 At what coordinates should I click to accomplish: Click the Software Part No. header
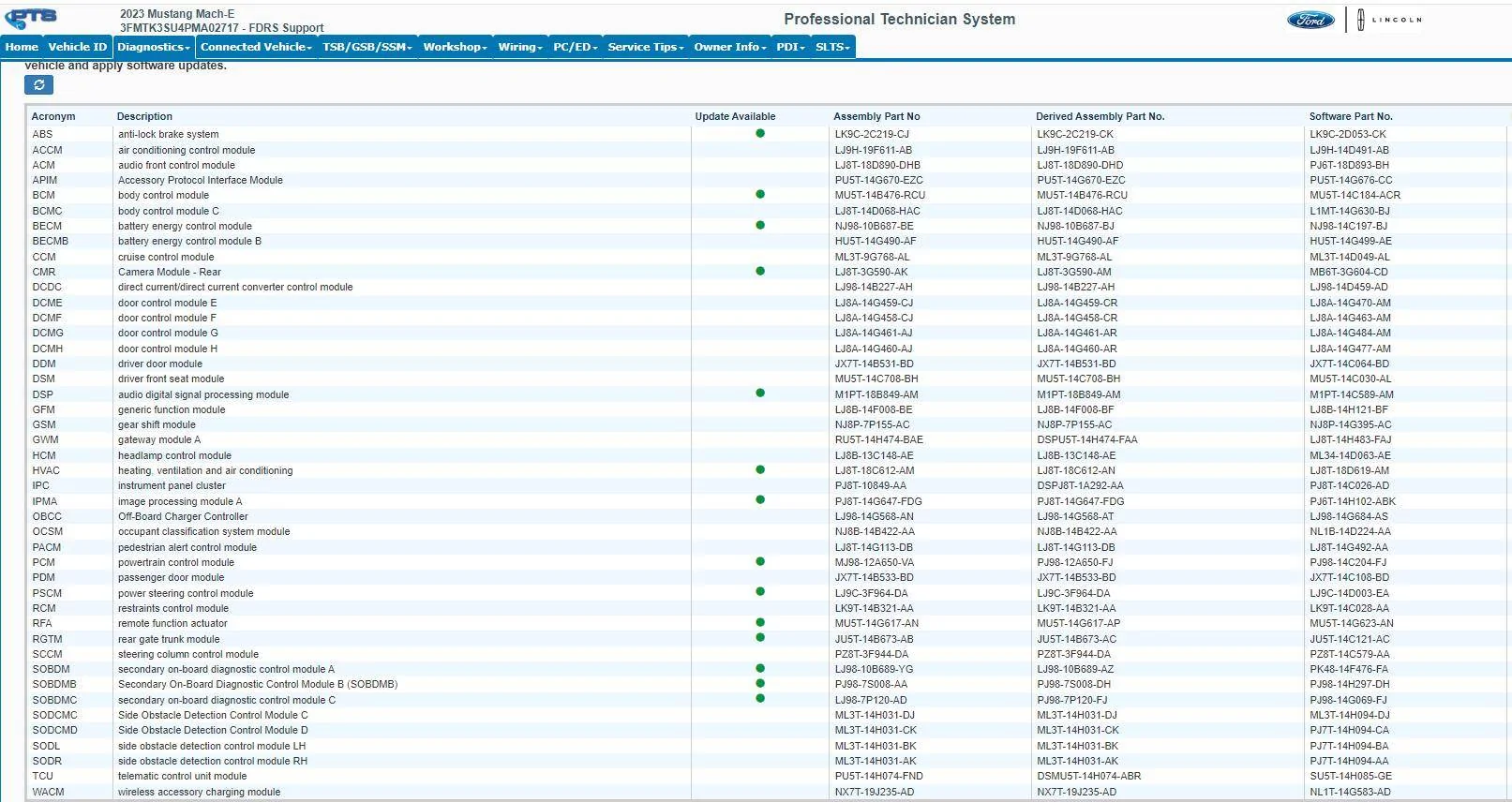[x=1351, y=117]
